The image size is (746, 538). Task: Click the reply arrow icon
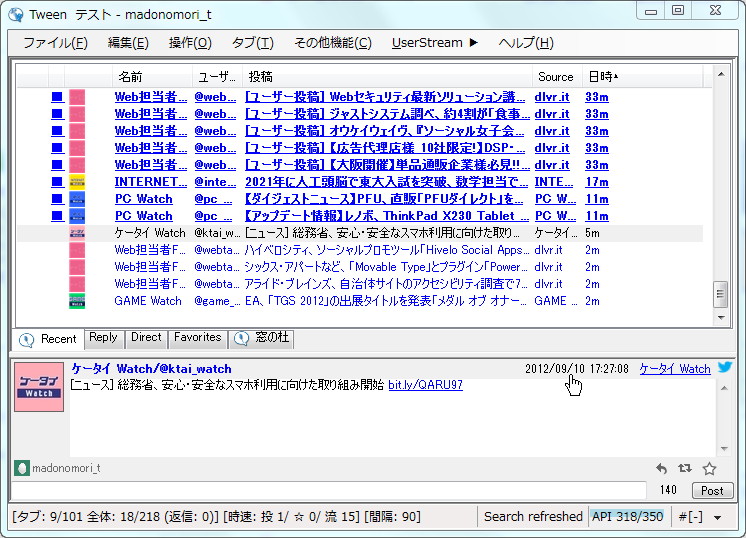pos(661,469)
